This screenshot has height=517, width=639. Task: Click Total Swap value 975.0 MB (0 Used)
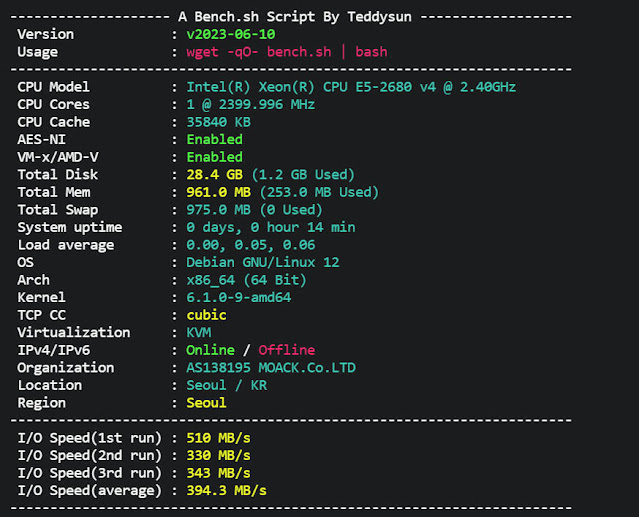tap(254, 210)
